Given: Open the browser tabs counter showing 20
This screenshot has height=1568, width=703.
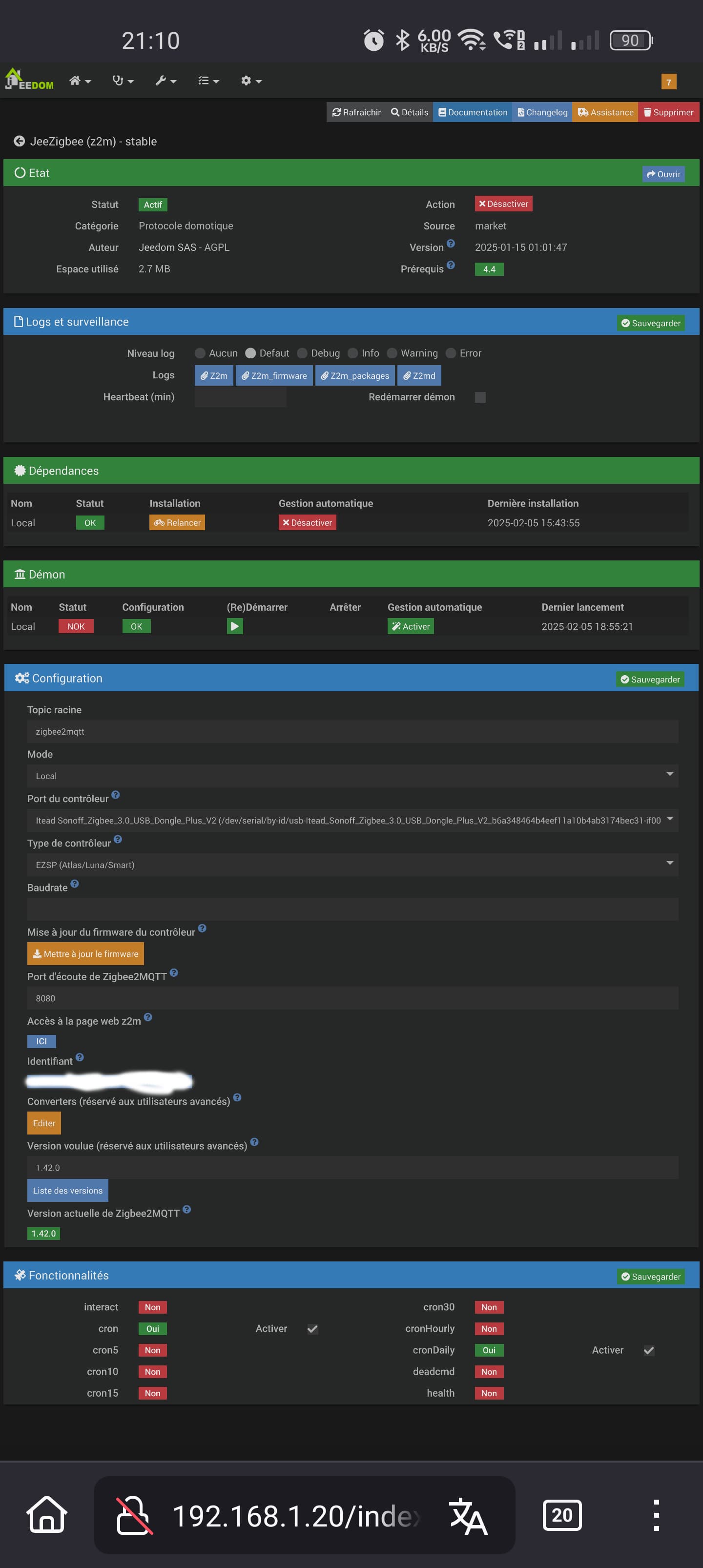Looking at the screenshot, I should pyautogui.click(x=561, y=1514).
